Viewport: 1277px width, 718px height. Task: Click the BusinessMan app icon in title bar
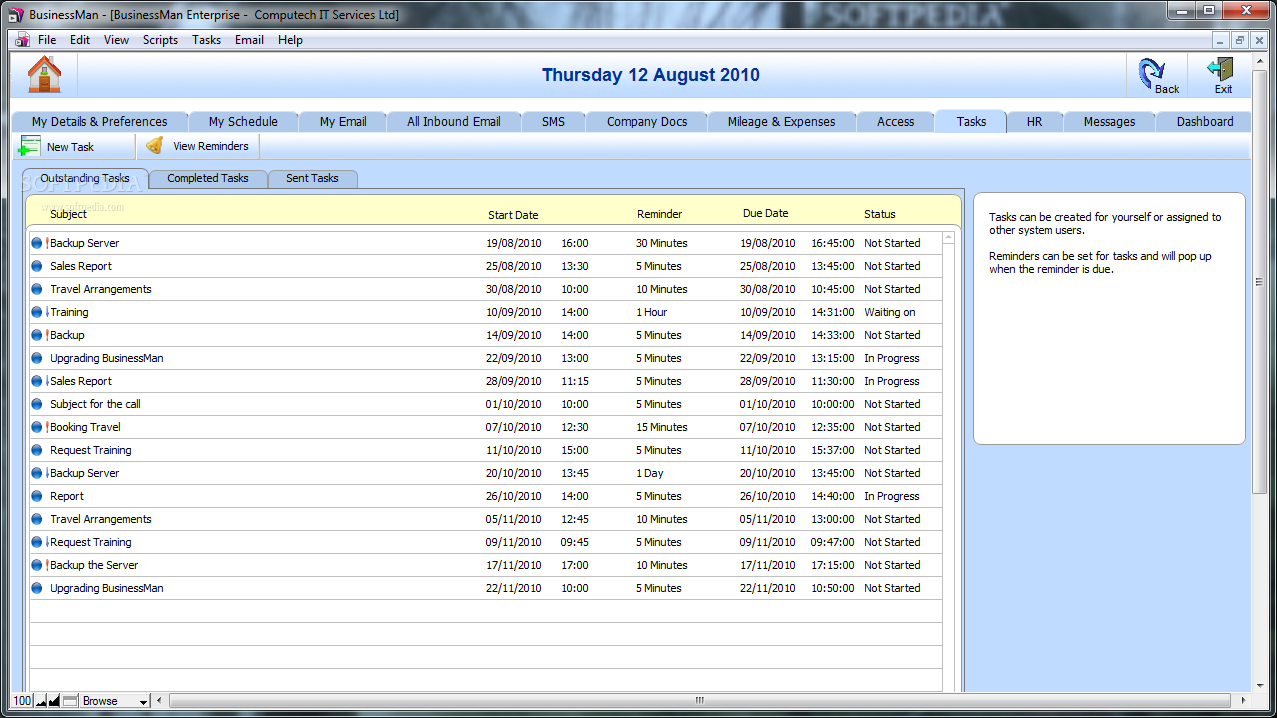click(x=16, y=14)
